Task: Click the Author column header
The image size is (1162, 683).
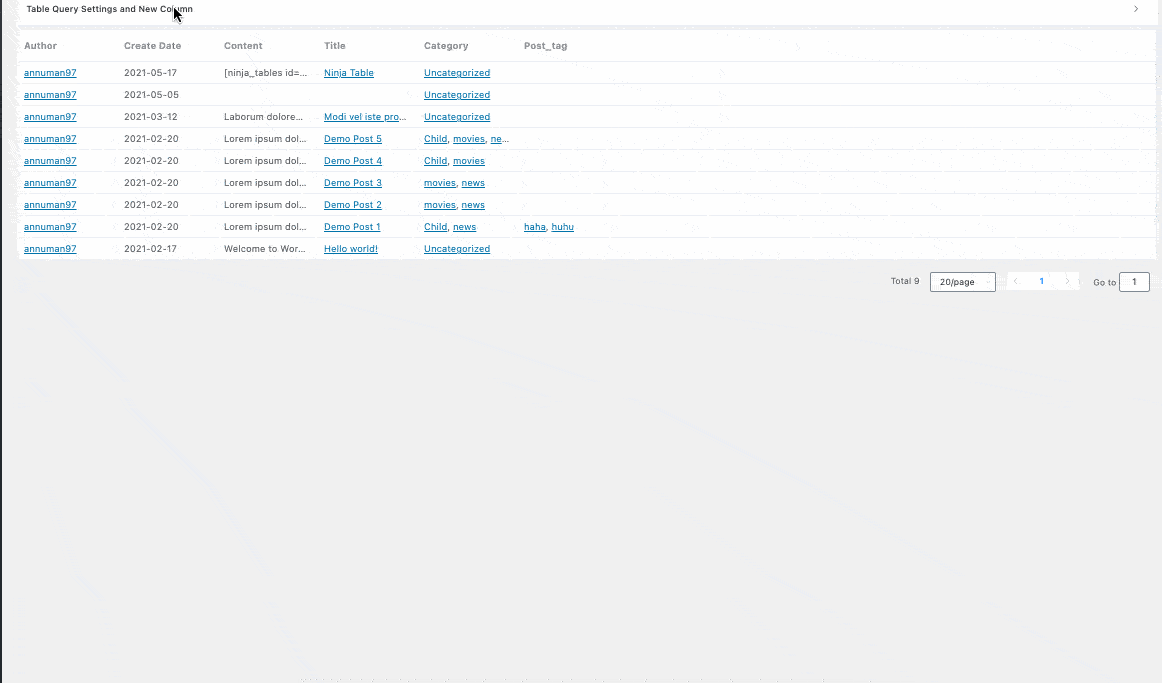Action: [40, 46]
